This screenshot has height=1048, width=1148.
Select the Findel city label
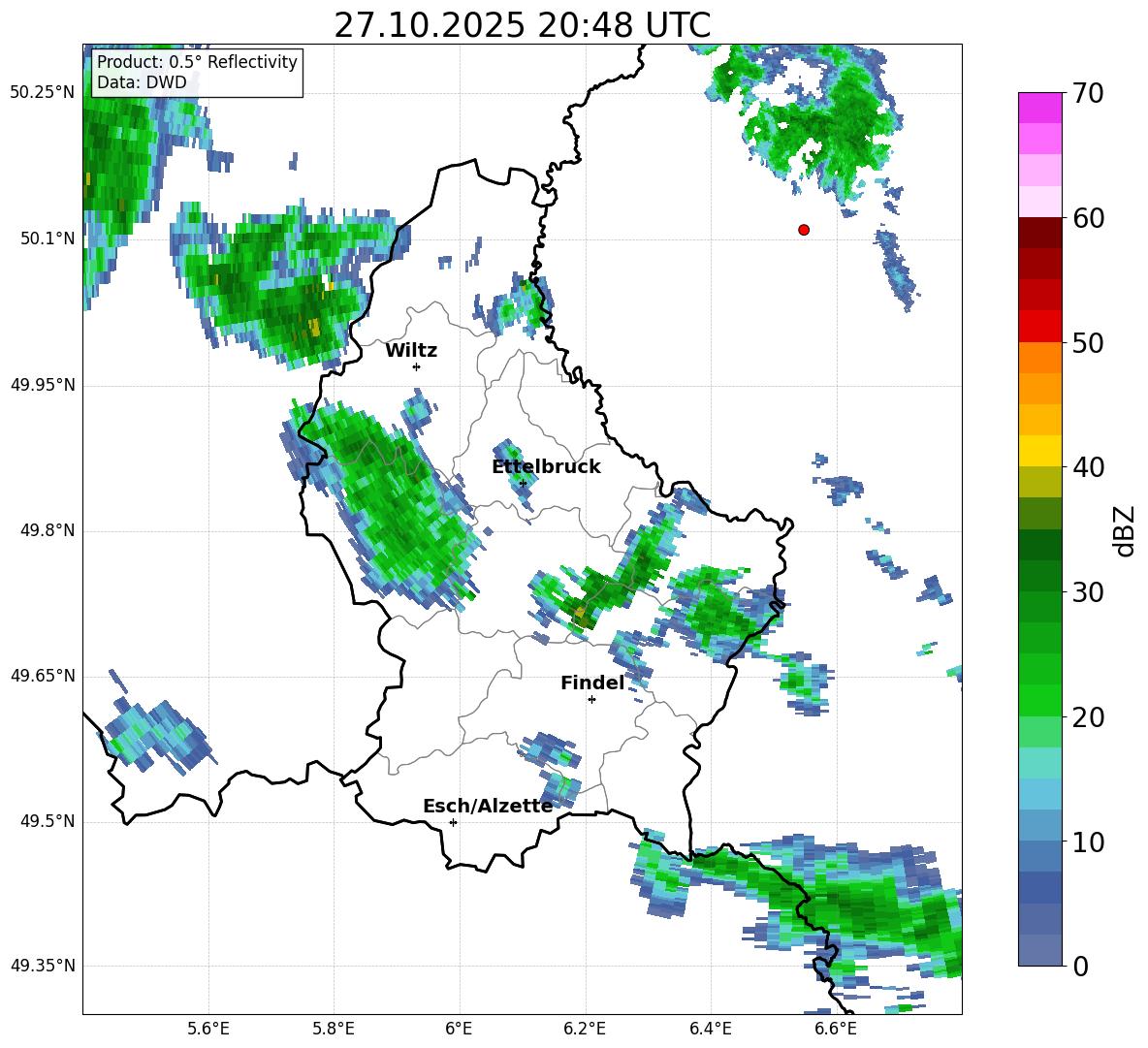point(592,683)
